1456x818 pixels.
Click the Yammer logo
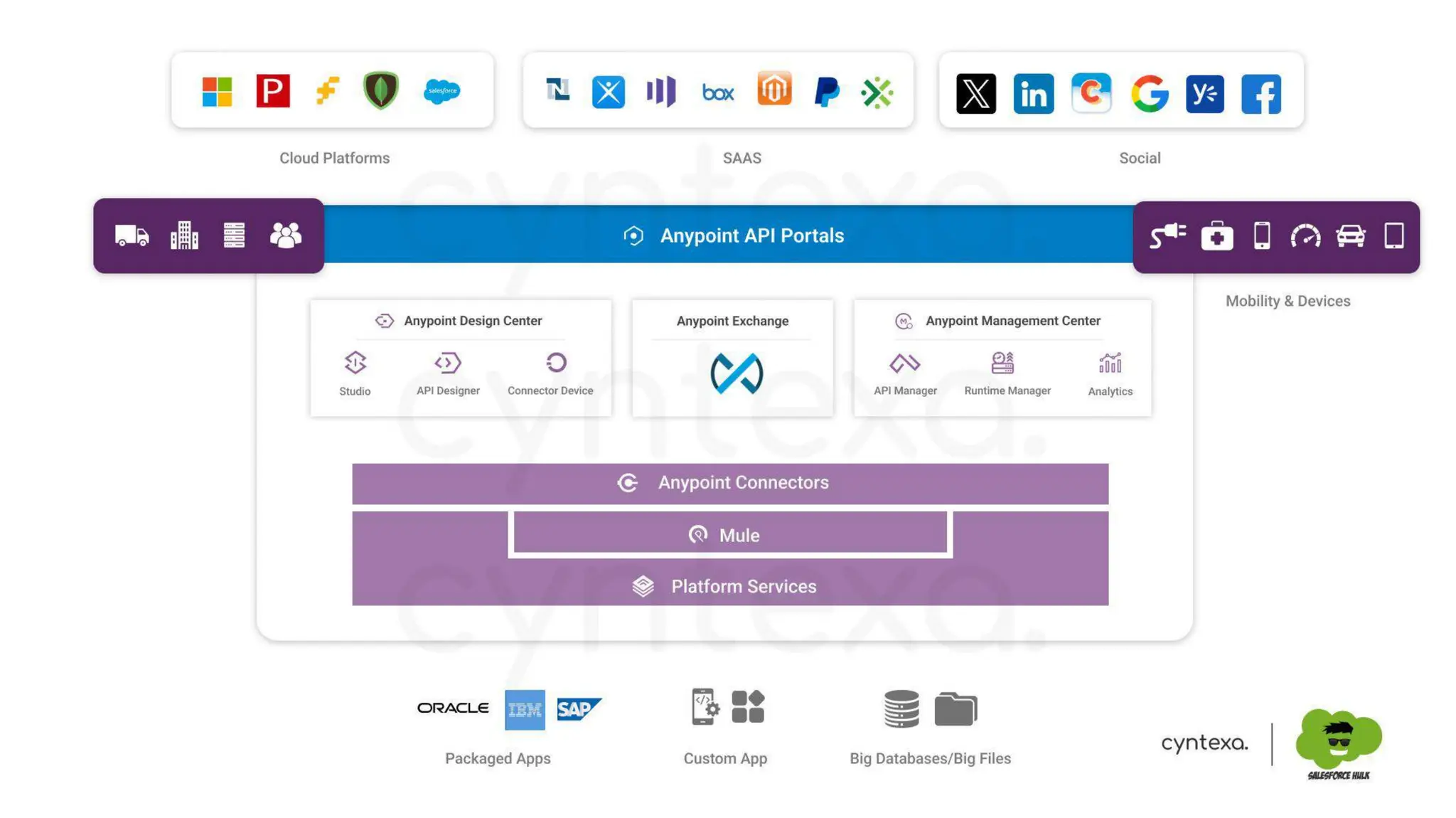click(1205, 93)
